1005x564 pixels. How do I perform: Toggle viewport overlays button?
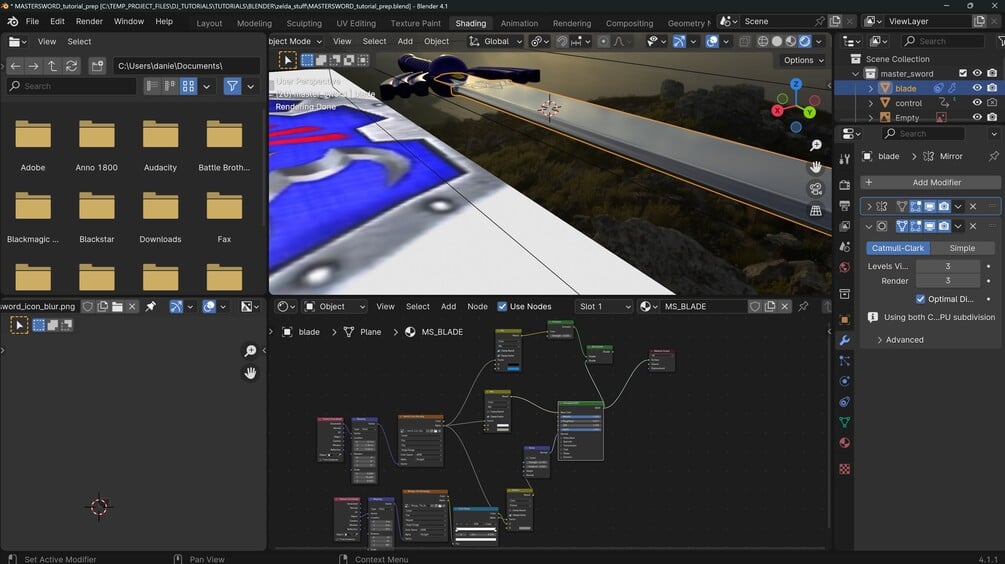tap(711, 41)
